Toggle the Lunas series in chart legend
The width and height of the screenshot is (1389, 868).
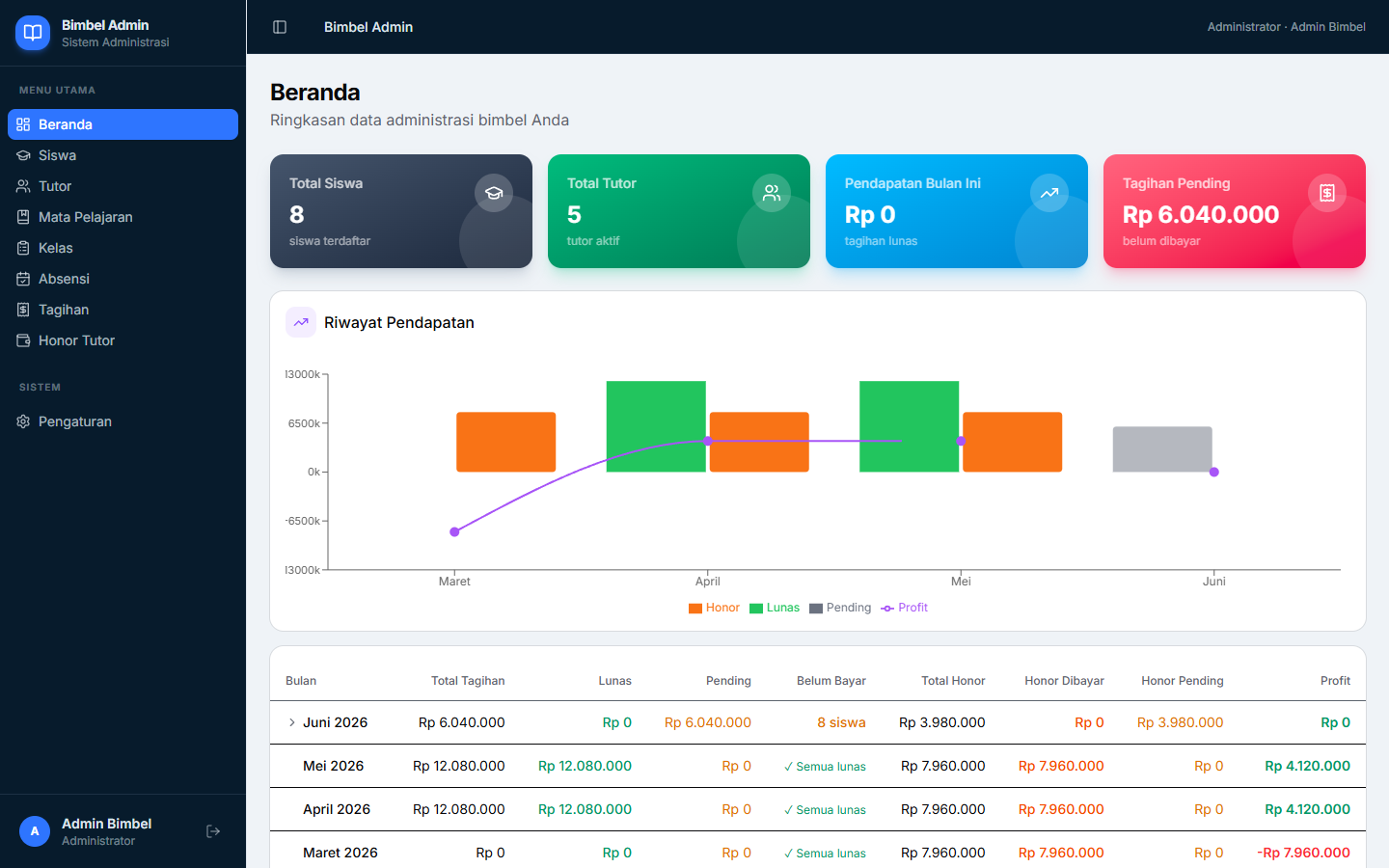pyautogui.click(x=775, y=608)
